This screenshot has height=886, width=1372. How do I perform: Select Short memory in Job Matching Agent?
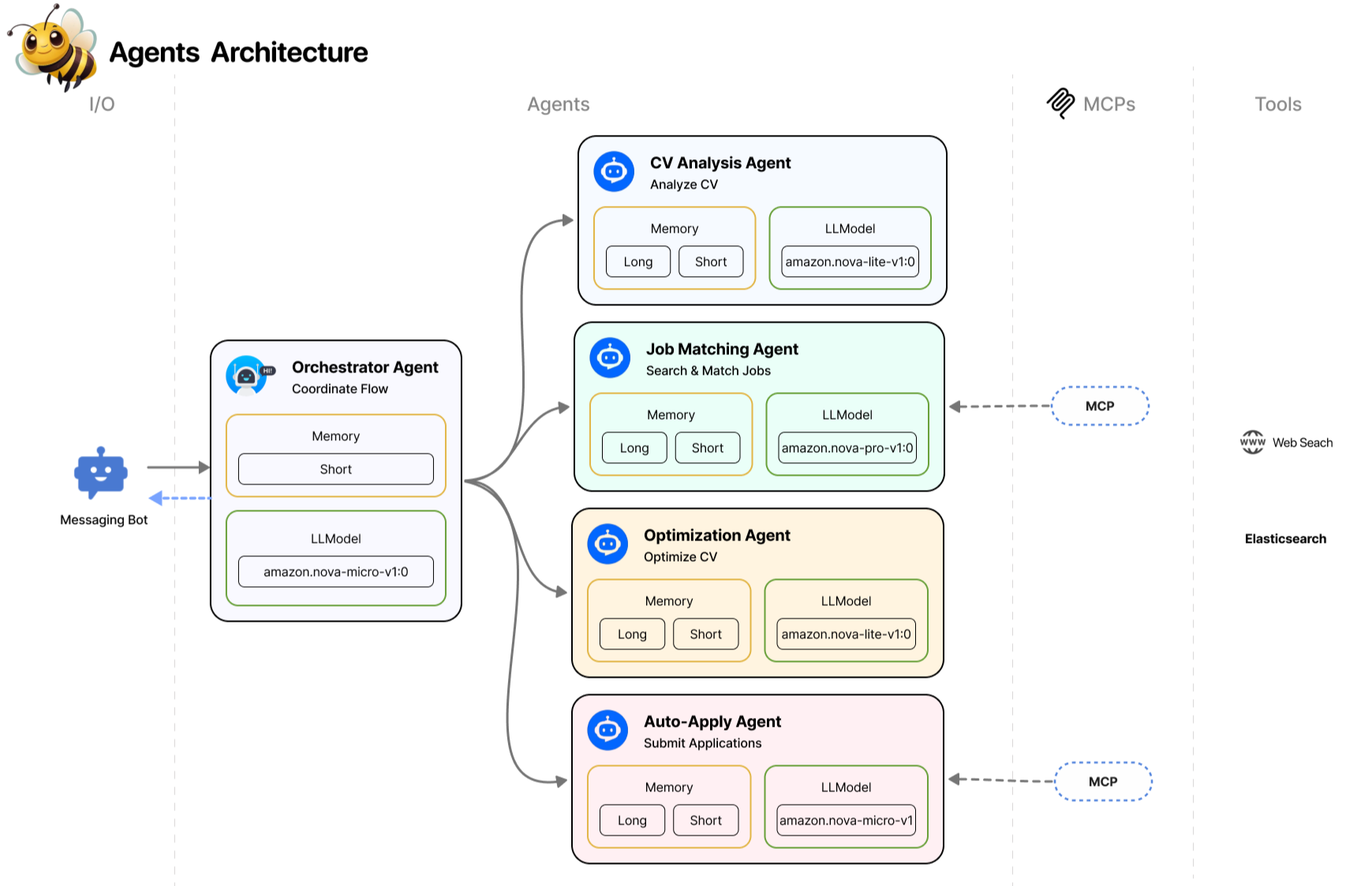coord(708,447)
